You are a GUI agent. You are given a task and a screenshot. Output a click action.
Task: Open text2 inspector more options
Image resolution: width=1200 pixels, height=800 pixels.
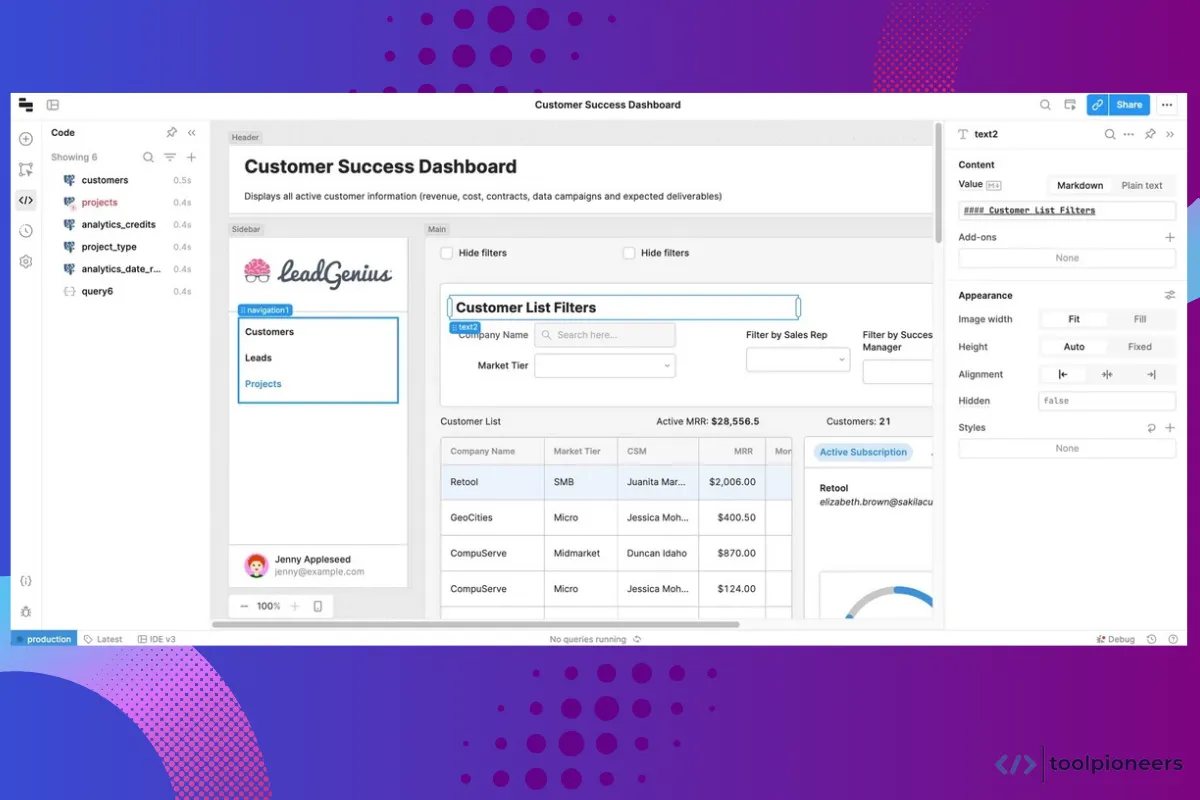[x=1129, y=134]
